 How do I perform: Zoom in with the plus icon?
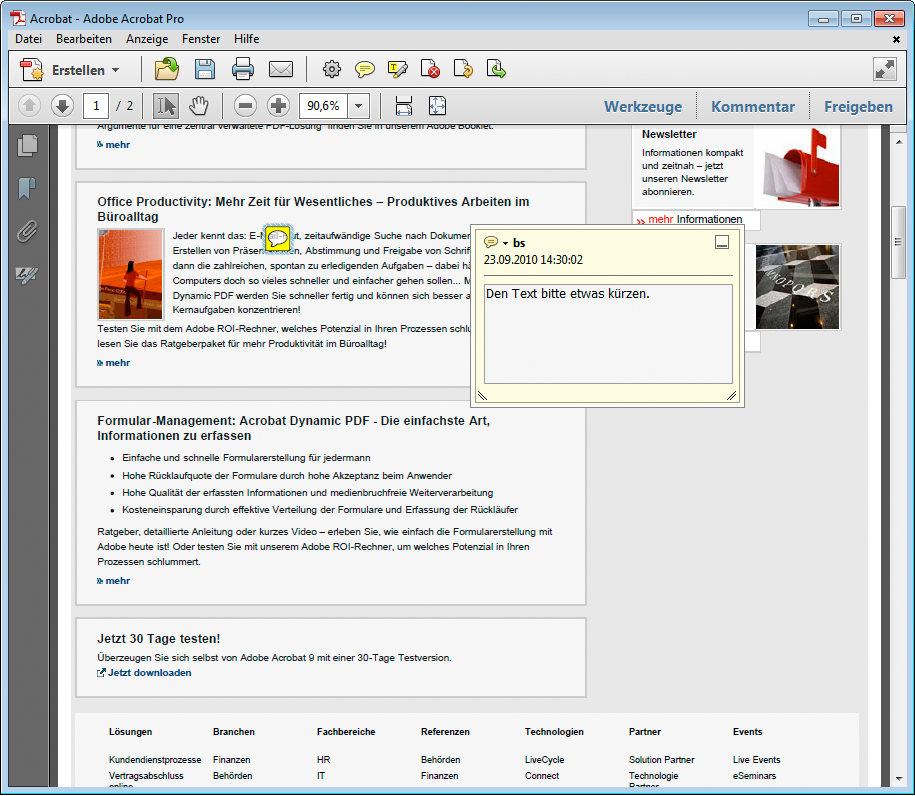278,104
